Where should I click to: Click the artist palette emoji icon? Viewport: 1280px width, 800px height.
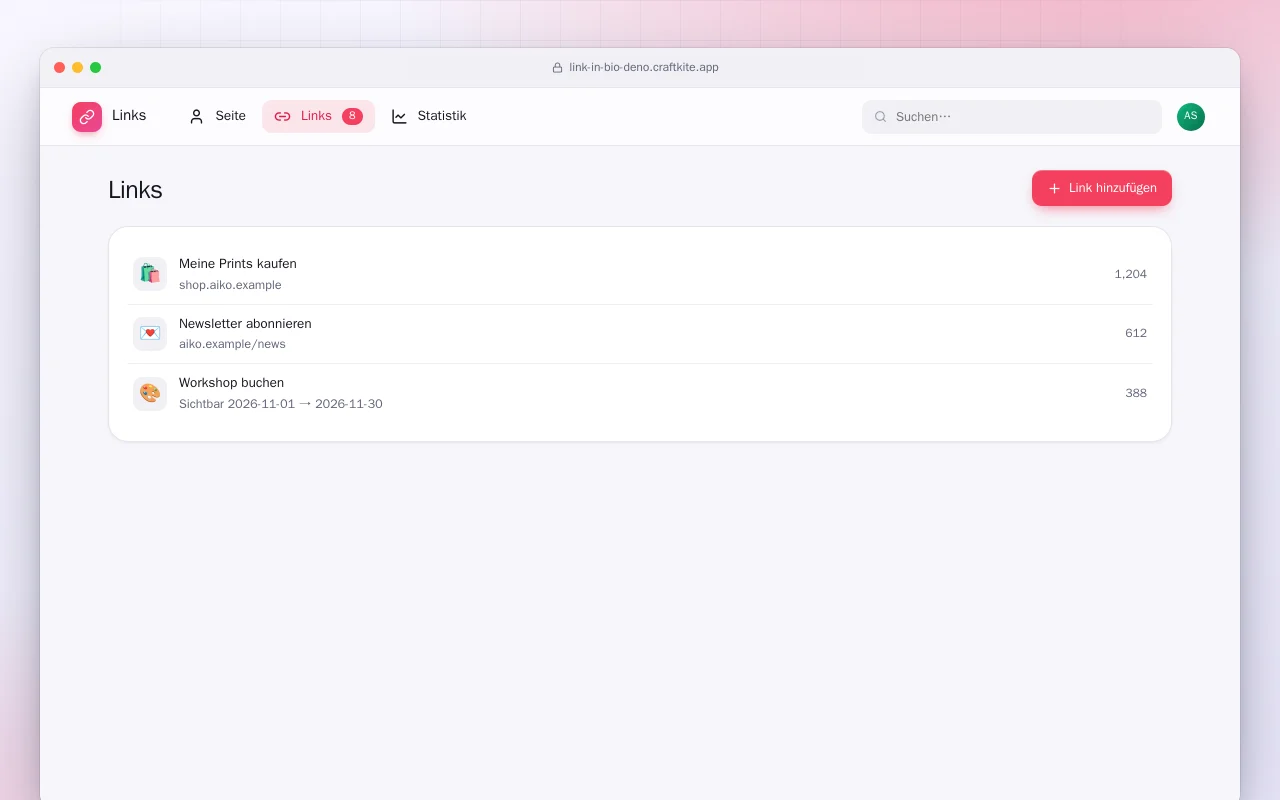coord(150,393)
